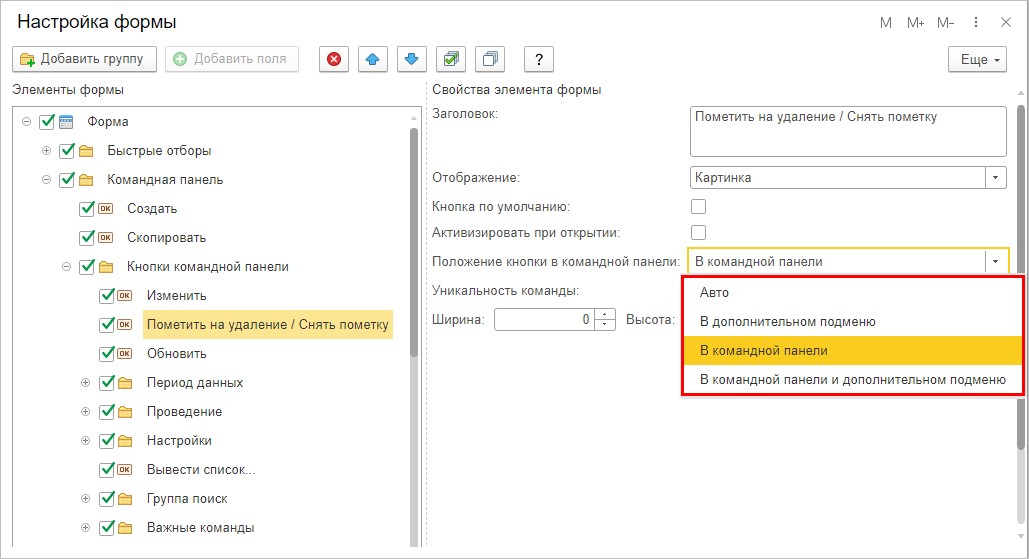Move element down with blue arrow
This screenshot has height=559, width=1029.
pyautogui.click(x=411, y=59)
